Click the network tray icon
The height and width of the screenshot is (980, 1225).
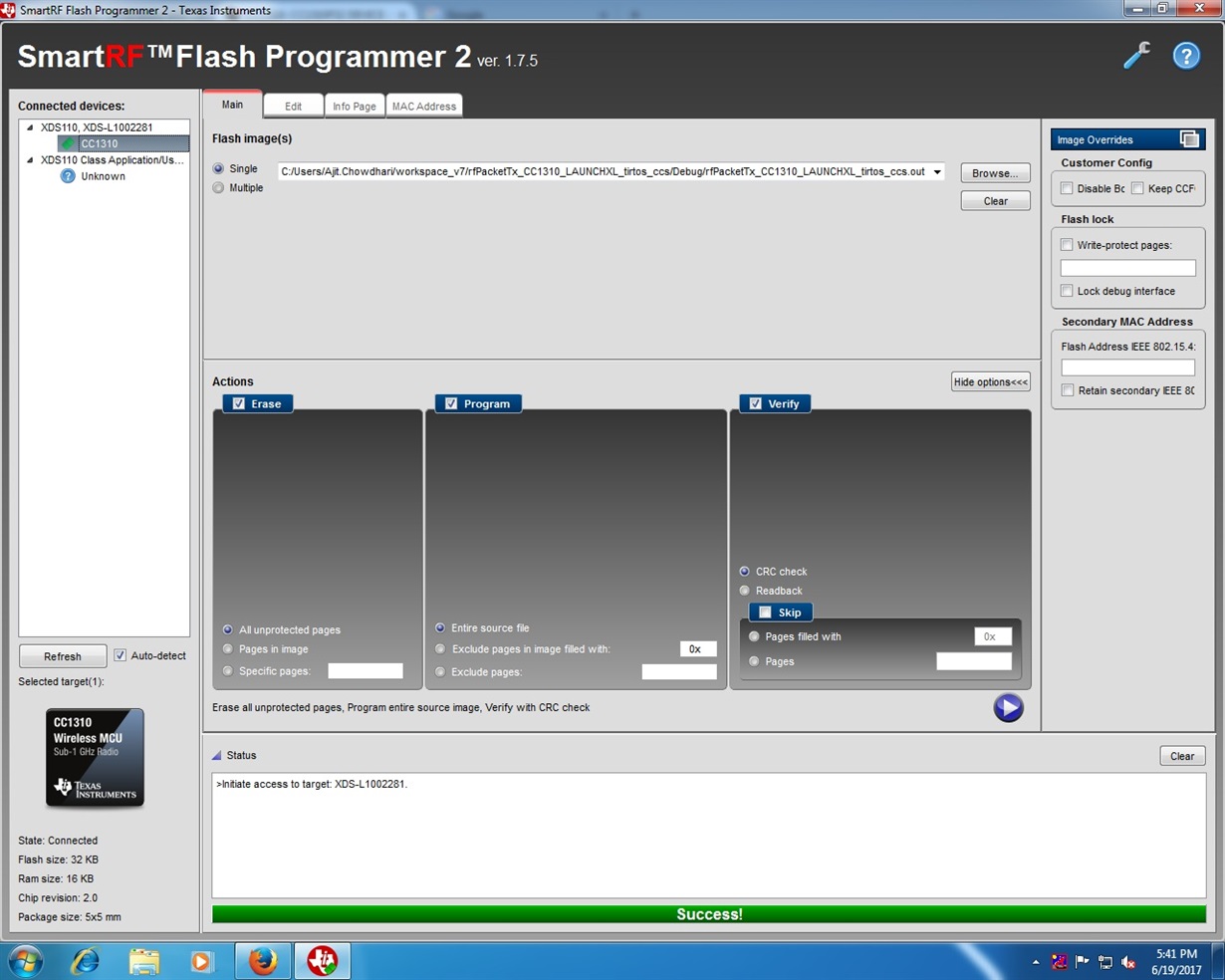coord(1105,962)
